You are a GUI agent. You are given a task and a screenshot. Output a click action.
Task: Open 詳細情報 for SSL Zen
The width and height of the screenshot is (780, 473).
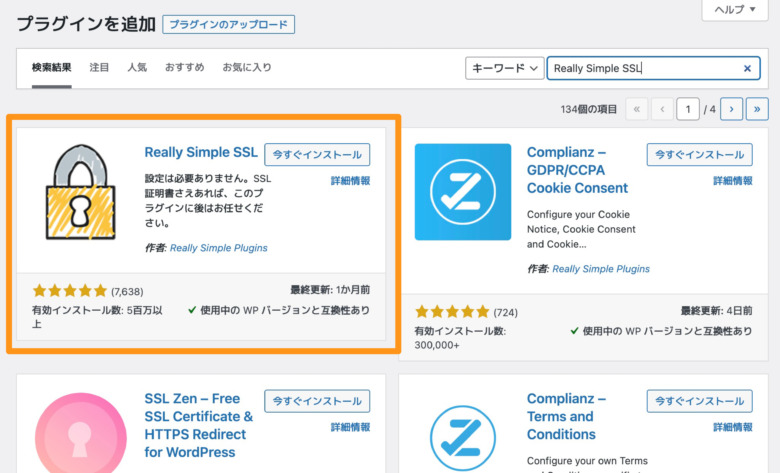tap(350, 427)
